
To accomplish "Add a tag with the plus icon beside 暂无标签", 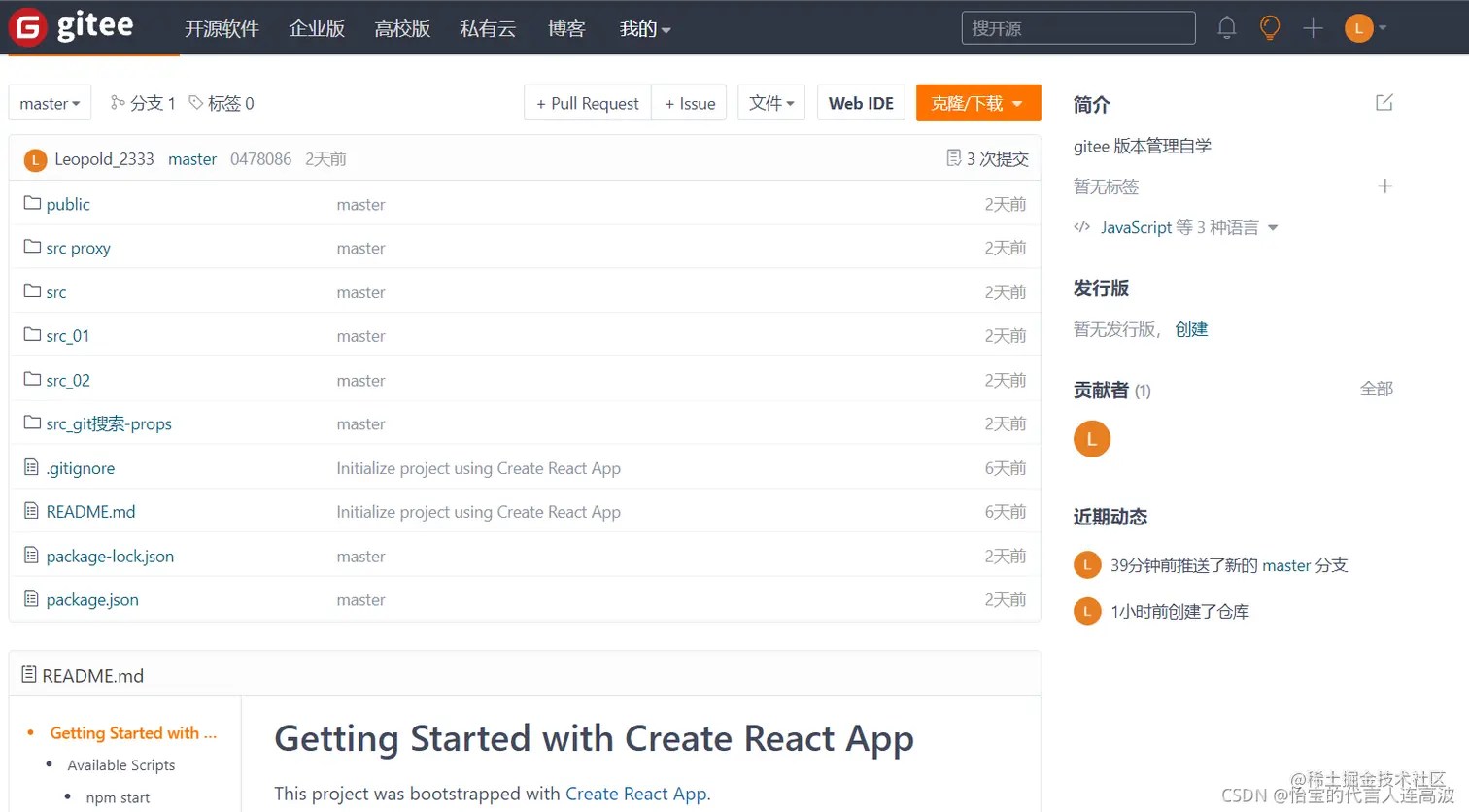I will [1385, 186].
